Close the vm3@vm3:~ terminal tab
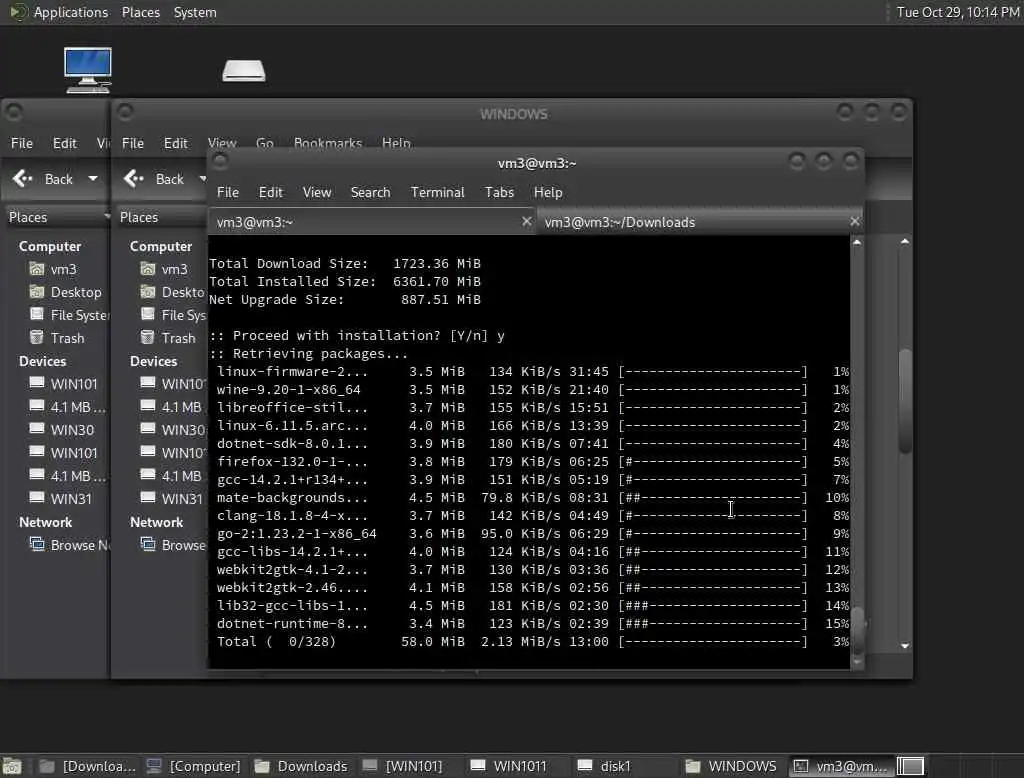Image resolution: width=1024 pixels, height=778 pixels. tap(526, 221)
